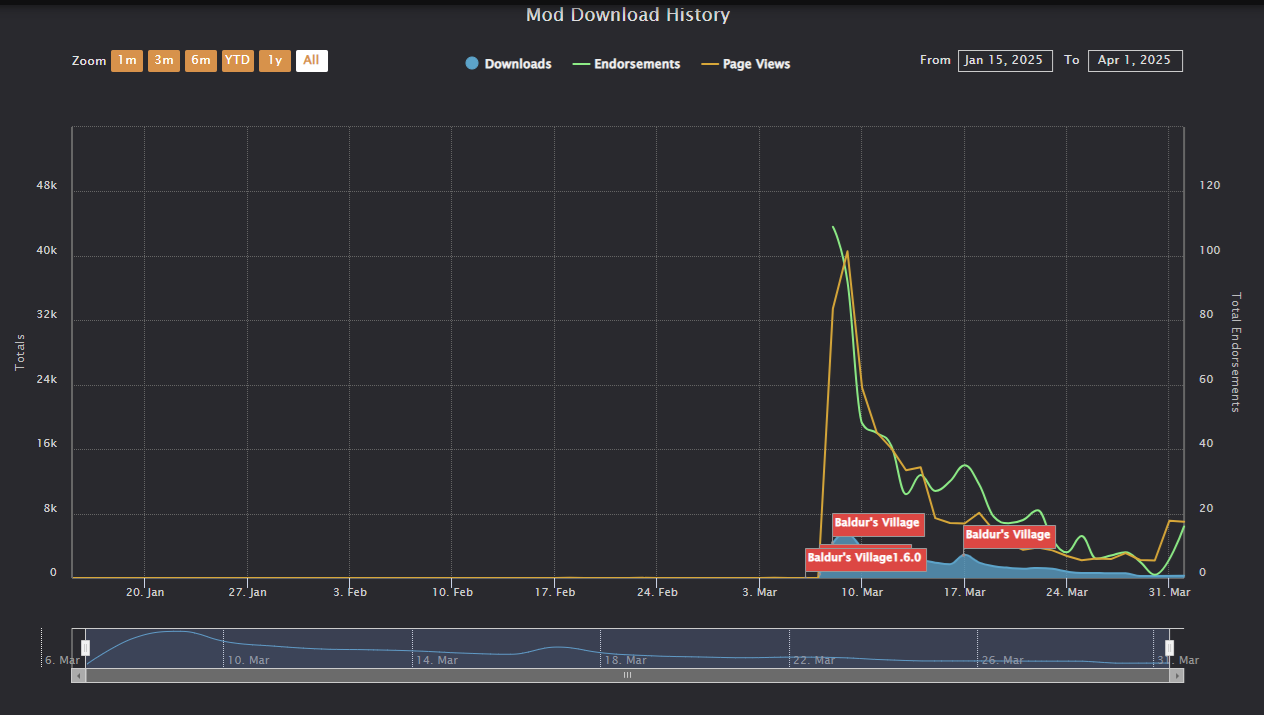Click the 3. Feb axis label
1264x715 pixels.
point(350,592)
